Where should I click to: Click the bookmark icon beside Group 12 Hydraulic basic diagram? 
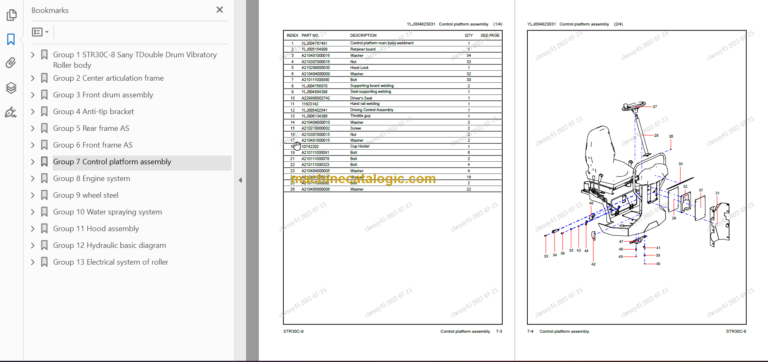point(44,245)
